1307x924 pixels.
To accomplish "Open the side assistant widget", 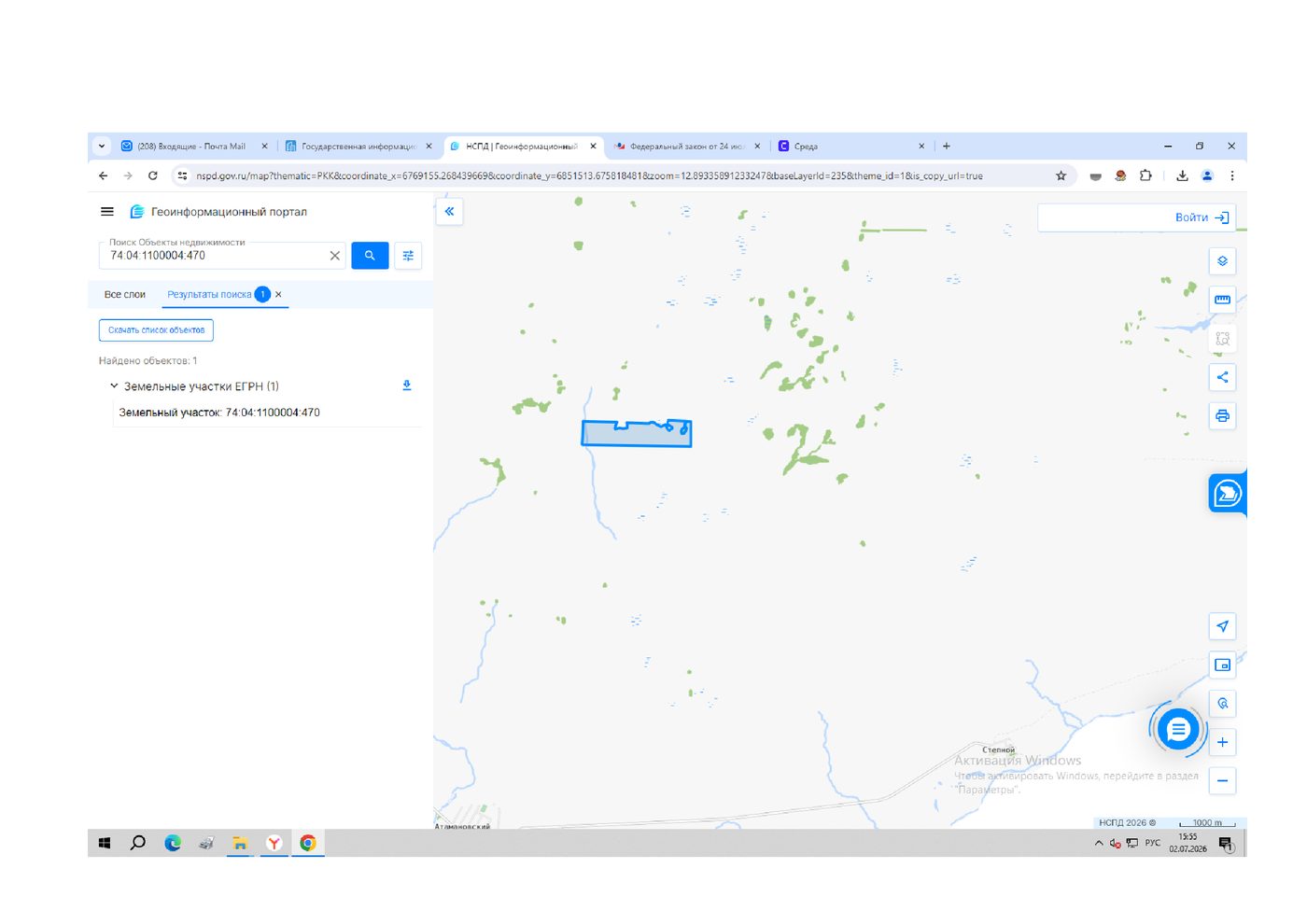I will [1228, 494].
